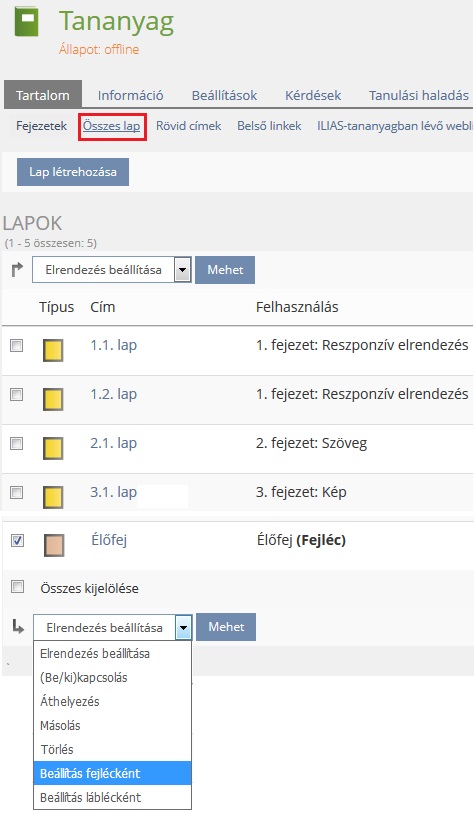Click the bottom Mehet button

[226, 627]
